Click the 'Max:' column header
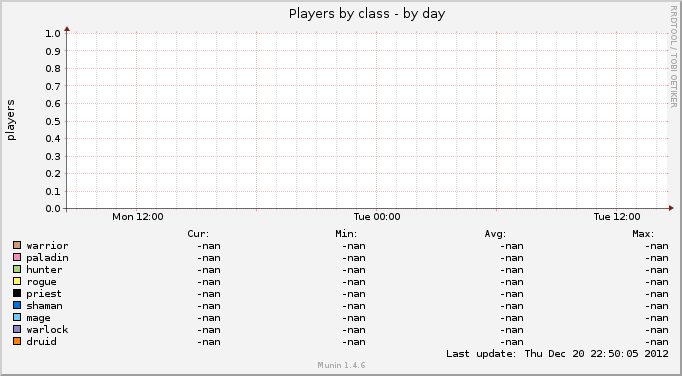682x376 pixels. (x=643, y=234)
